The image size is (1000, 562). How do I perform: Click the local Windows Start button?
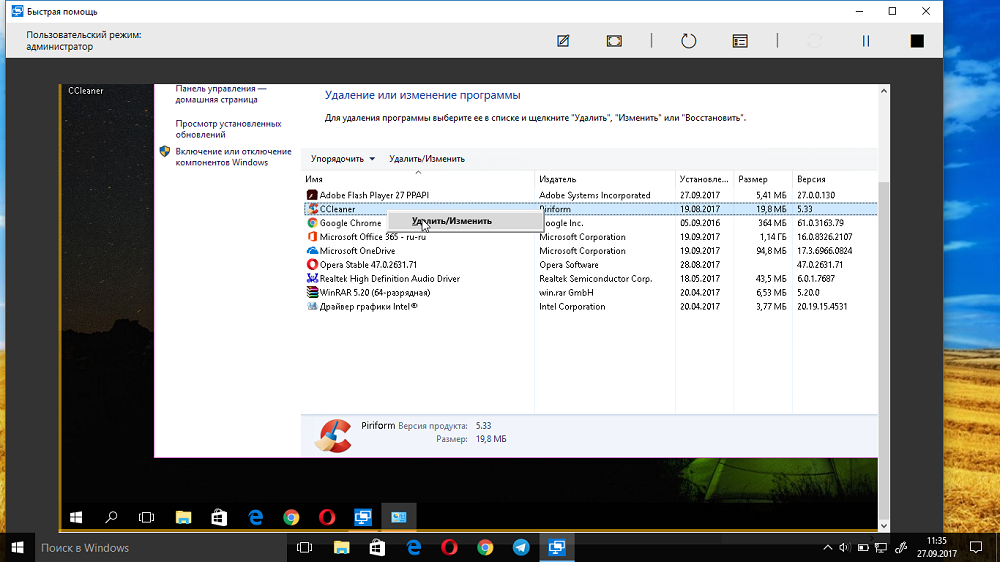click(x=17, y=548)
